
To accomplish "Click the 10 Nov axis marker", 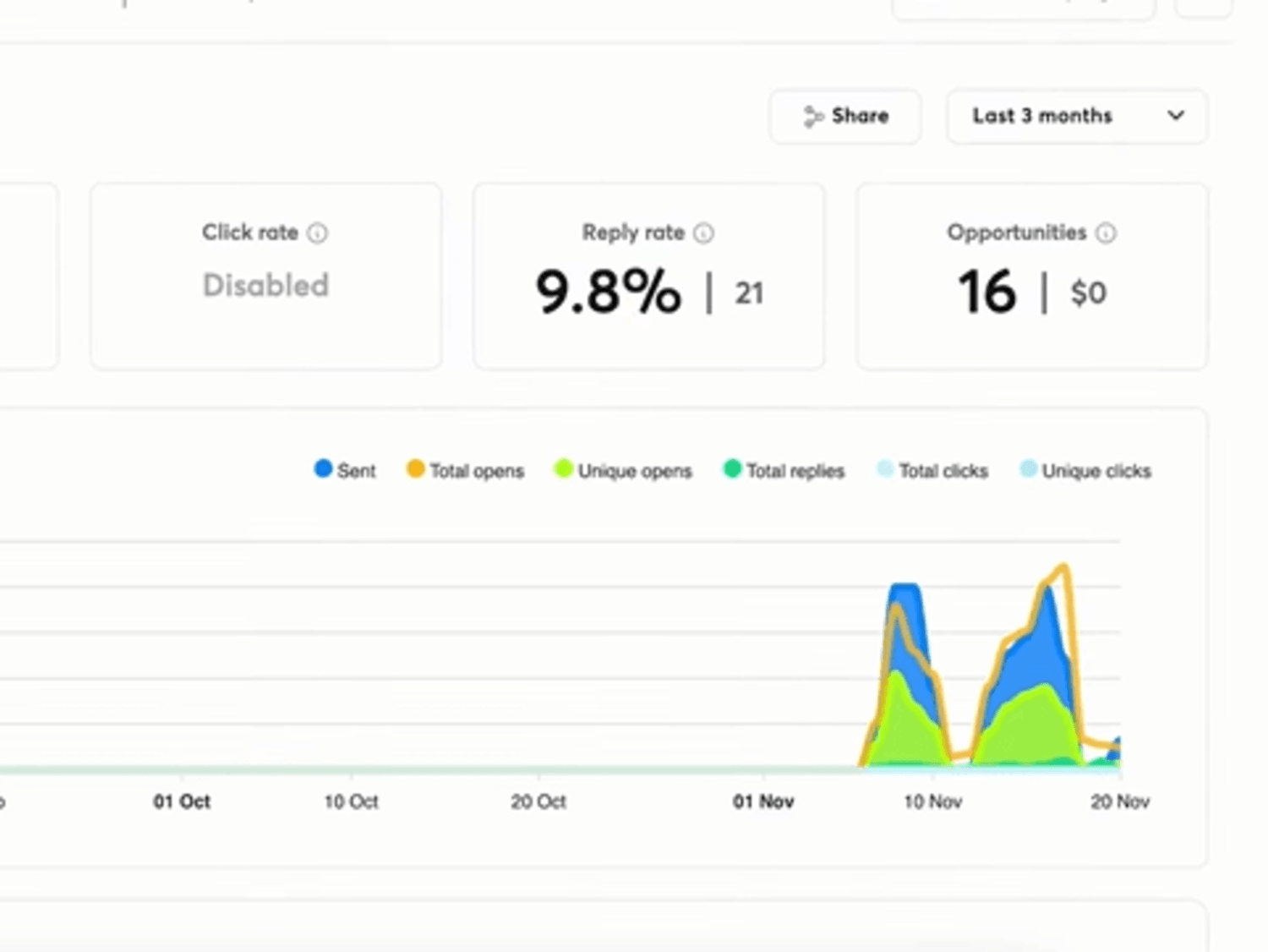I will coord(932,802).
